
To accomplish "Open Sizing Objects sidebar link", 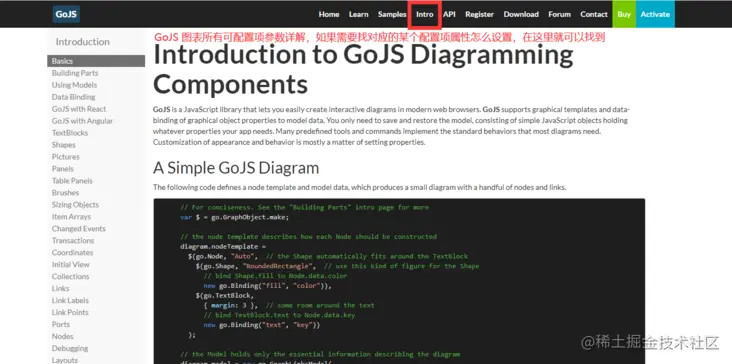I will (x=75, y=204).
